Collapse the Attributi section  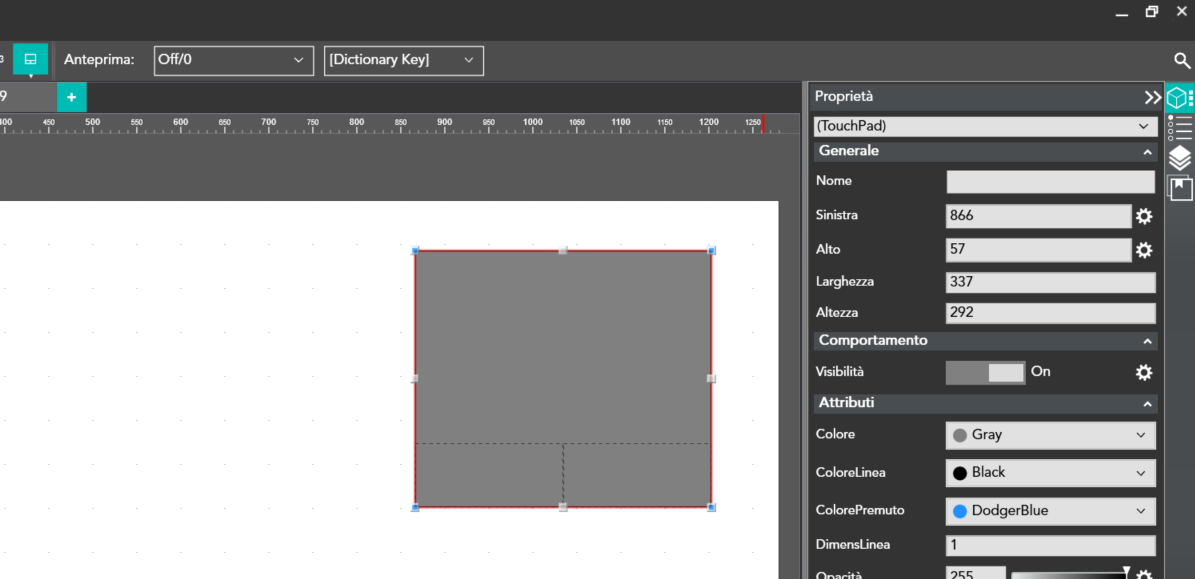click(x=1147, y=404)
